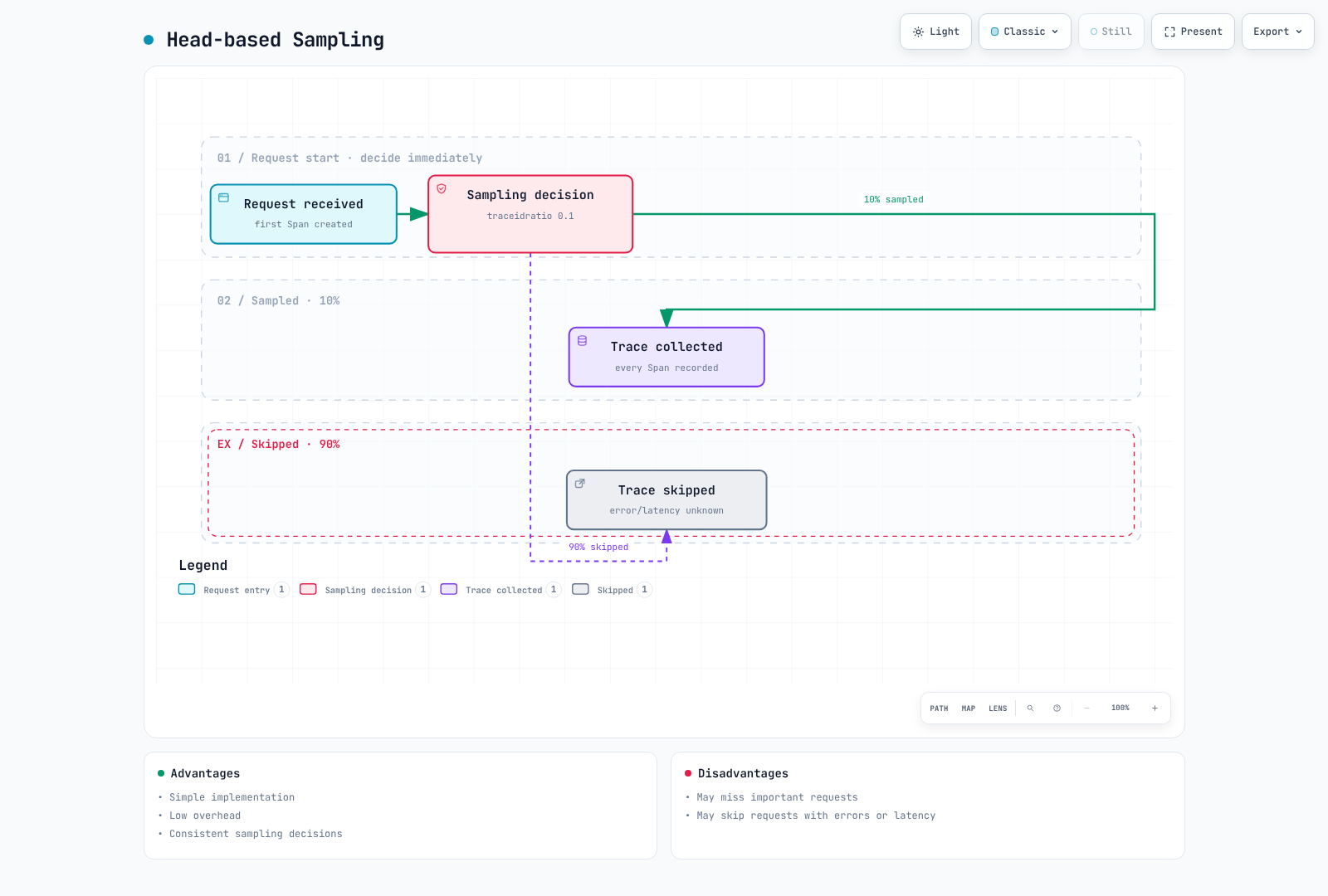The height and width of the screenshot is (896, 1328).
Task: Click 'Low overhead' list item
Action: (x=205, y=816)
